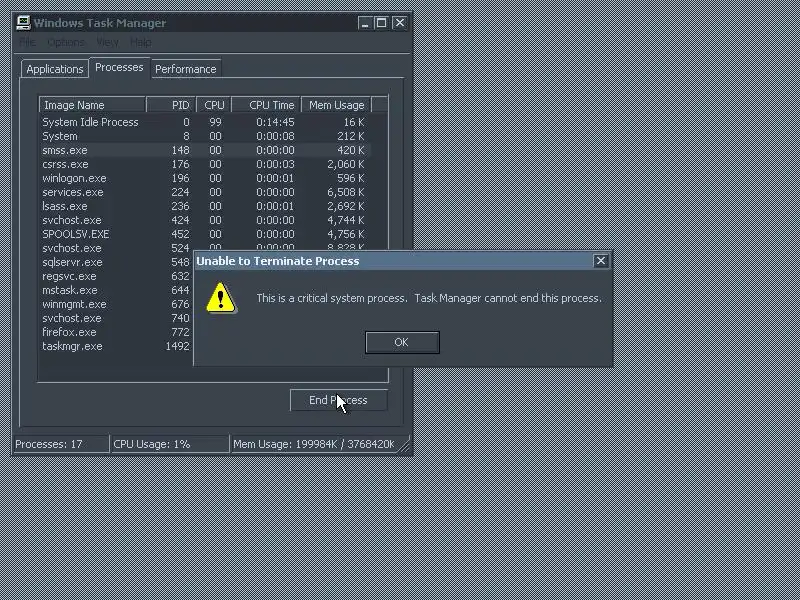Click the Mem Usage status bar entry
The height and width of the screenshot is (600, 800).
tap(314, 444)
